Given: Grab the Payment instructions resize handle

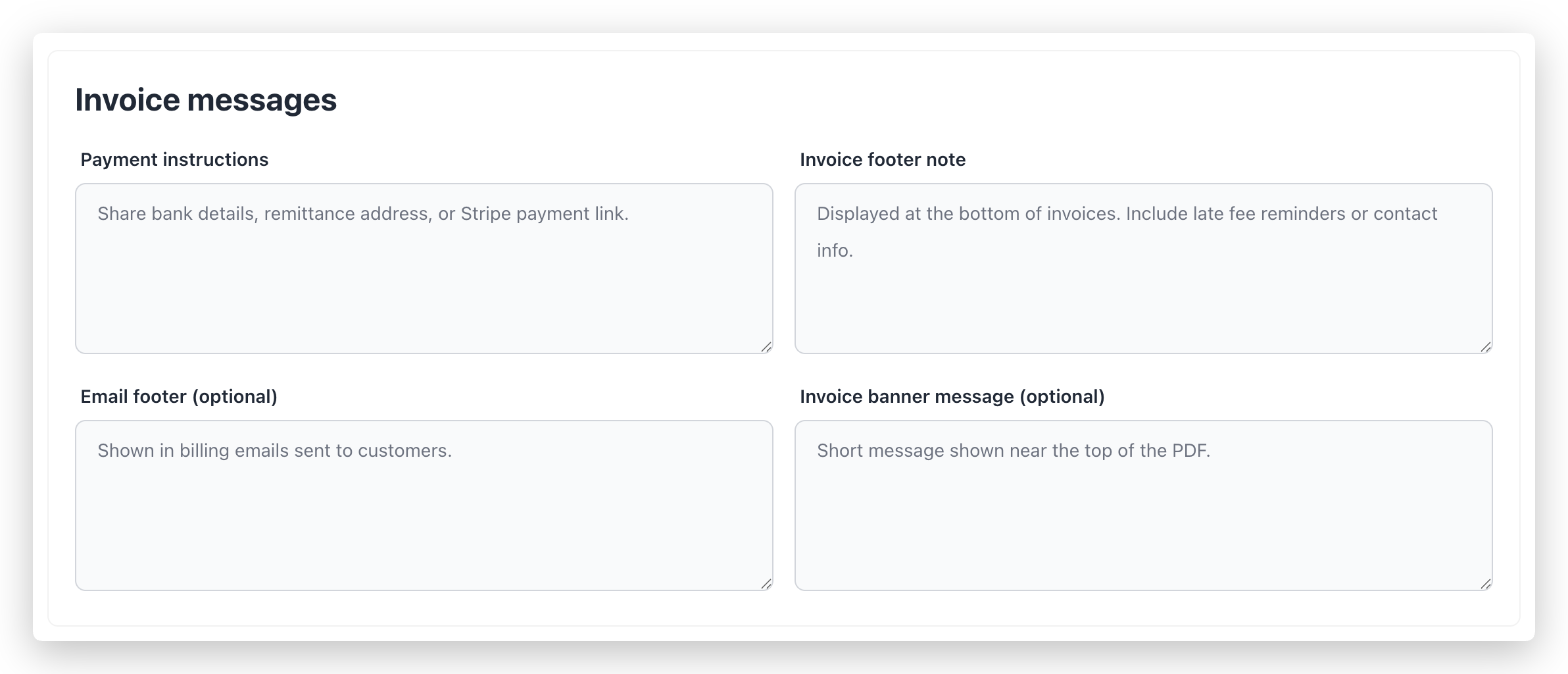Looking at the screenshot, I should pyautogui.click(x=766, y=347).
